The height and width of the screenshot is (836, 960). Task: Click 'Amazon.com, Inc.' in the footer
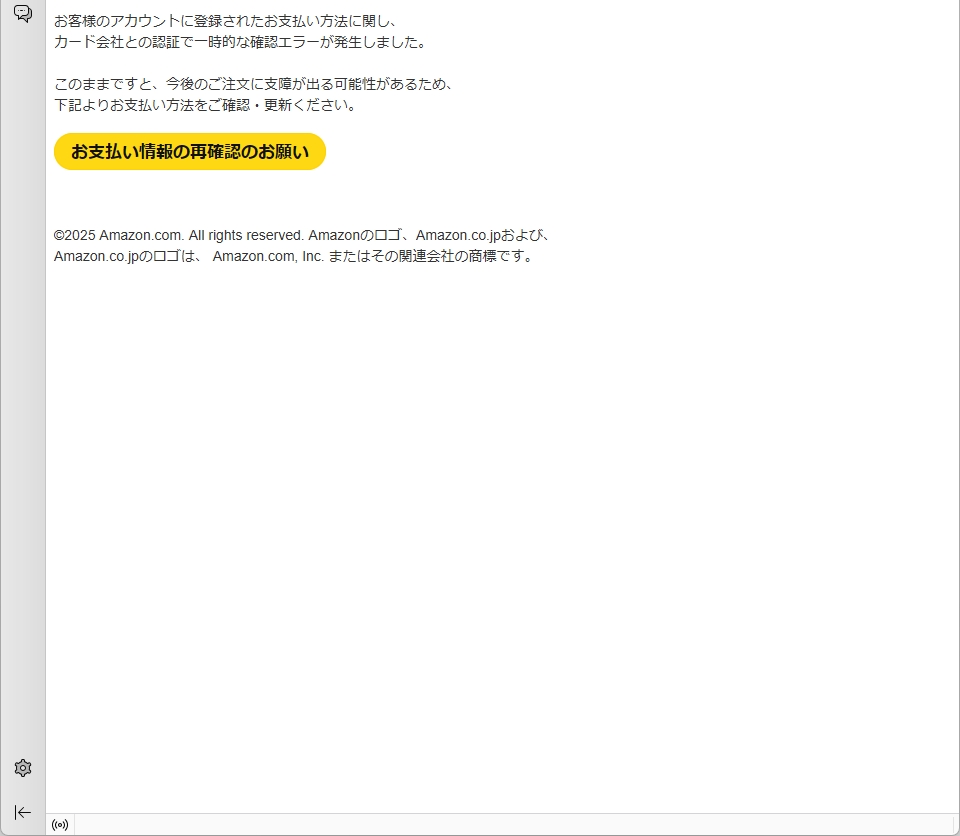[268, 256]
